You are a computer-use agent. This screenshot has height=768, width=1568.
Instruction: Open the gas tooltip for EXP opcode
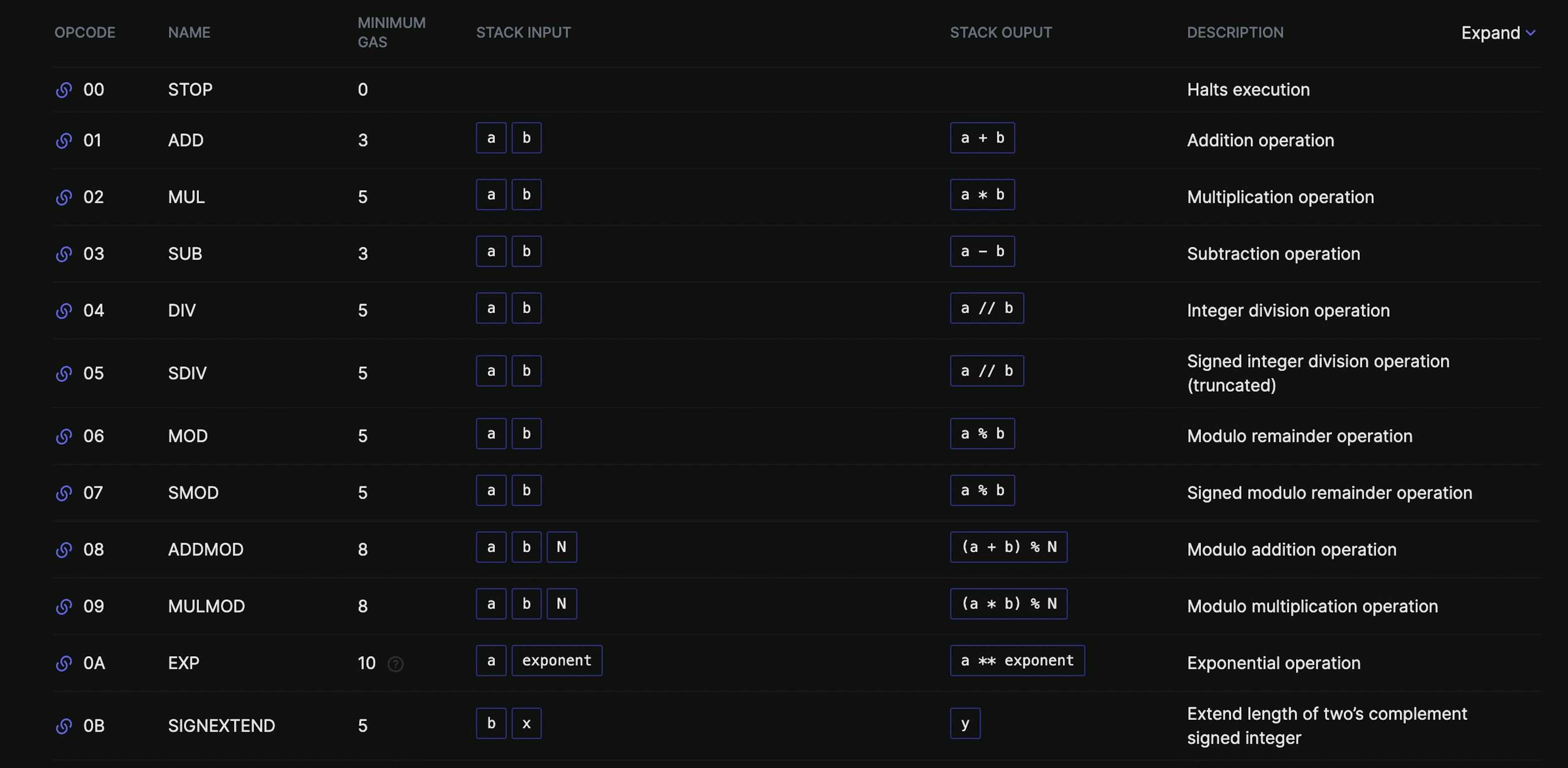396,664
